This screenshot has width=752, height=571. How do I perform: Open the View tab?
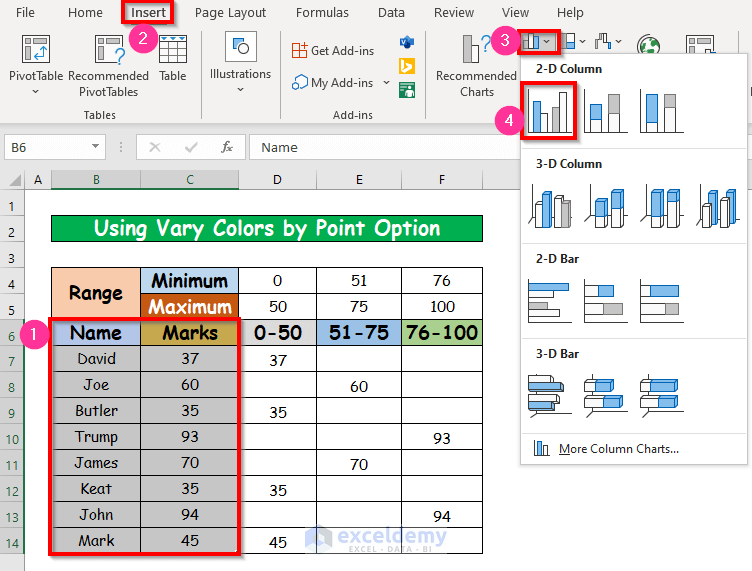coord(515,12)
